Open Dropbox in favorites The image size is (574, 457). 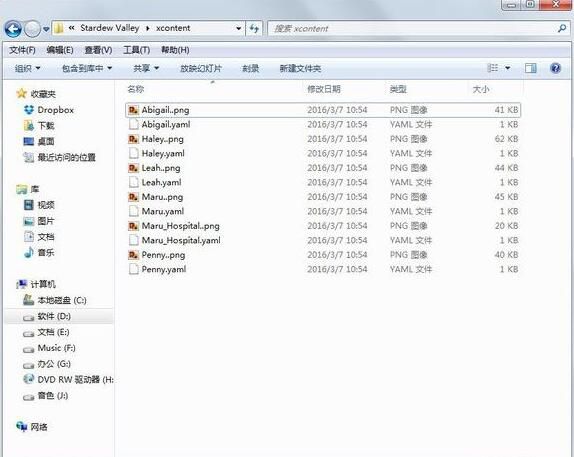(x=55, y=110)
